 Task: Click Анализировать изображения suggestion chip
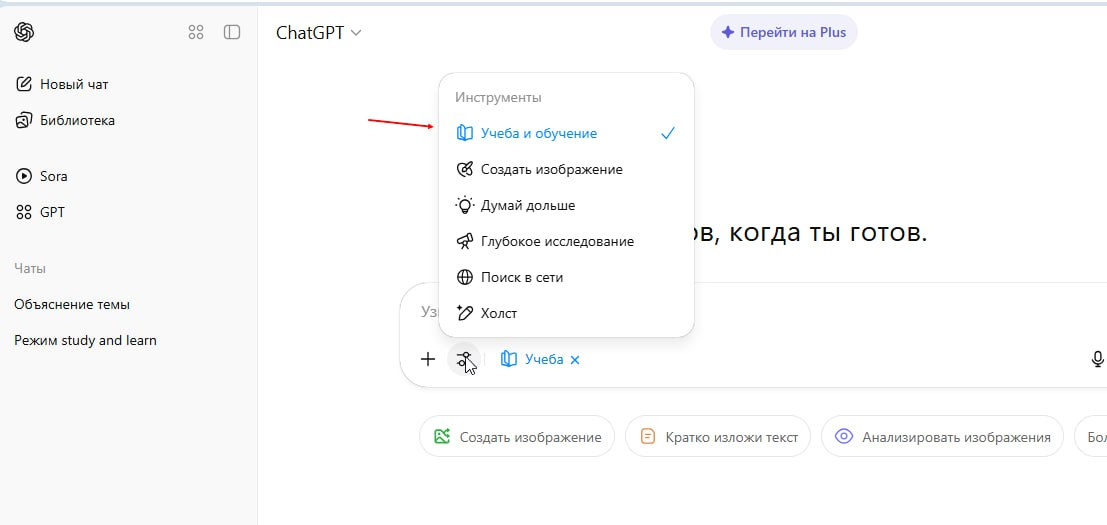[943, 437]
